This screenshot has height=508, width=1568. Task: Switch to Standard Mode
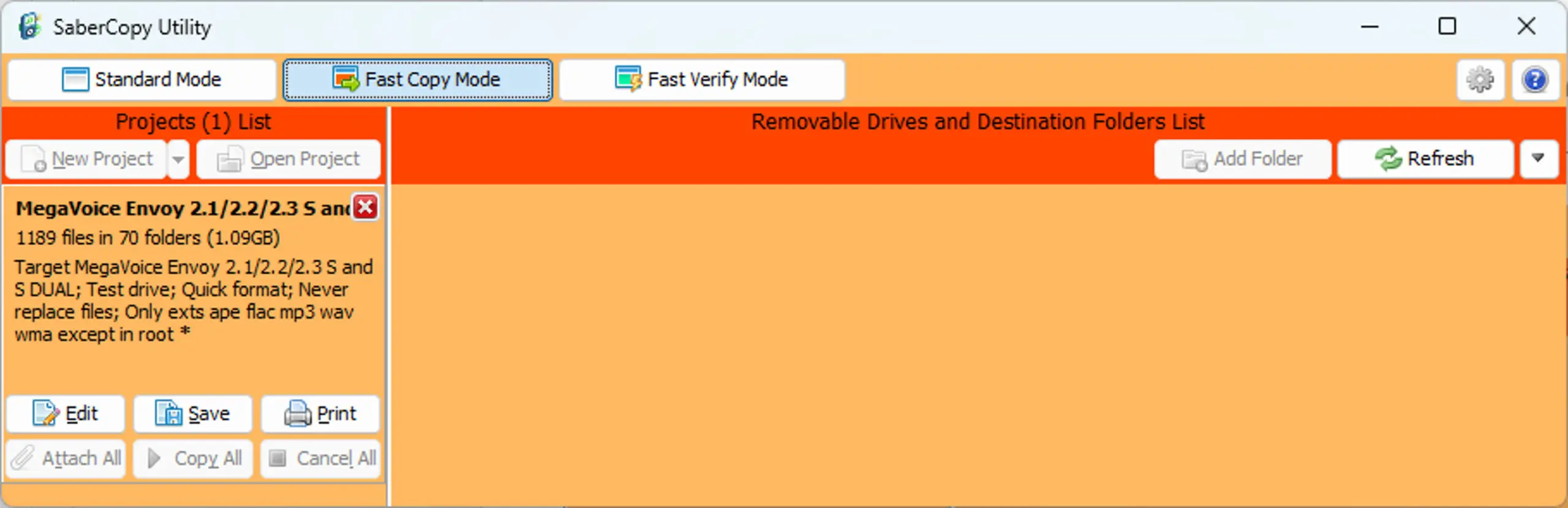[141, 80]
